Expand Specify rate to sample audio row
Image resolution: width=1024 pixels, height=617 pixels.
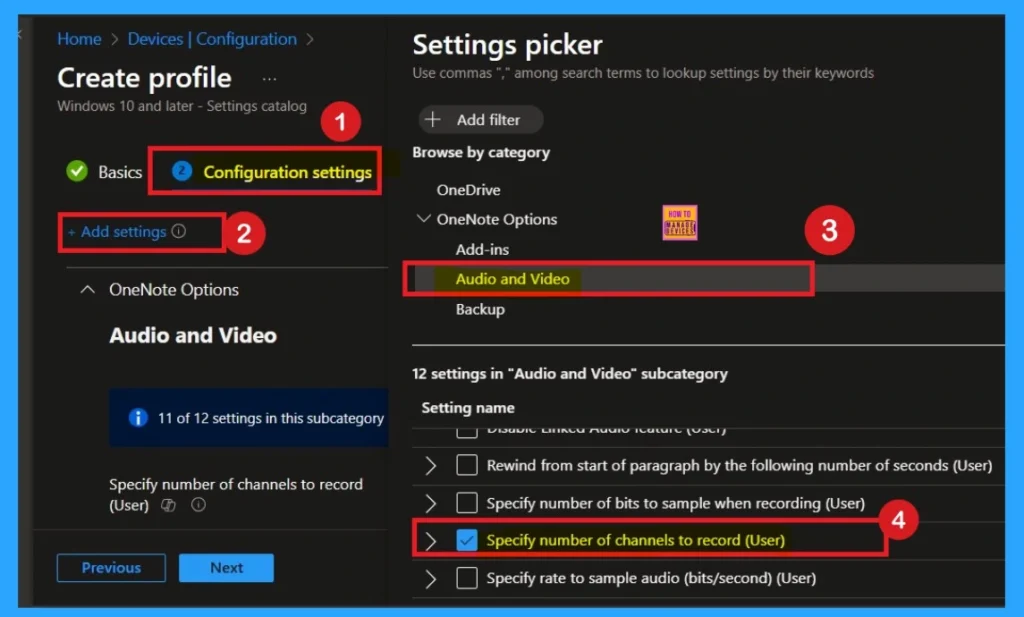pyautogui.click(x=430, y=578)
